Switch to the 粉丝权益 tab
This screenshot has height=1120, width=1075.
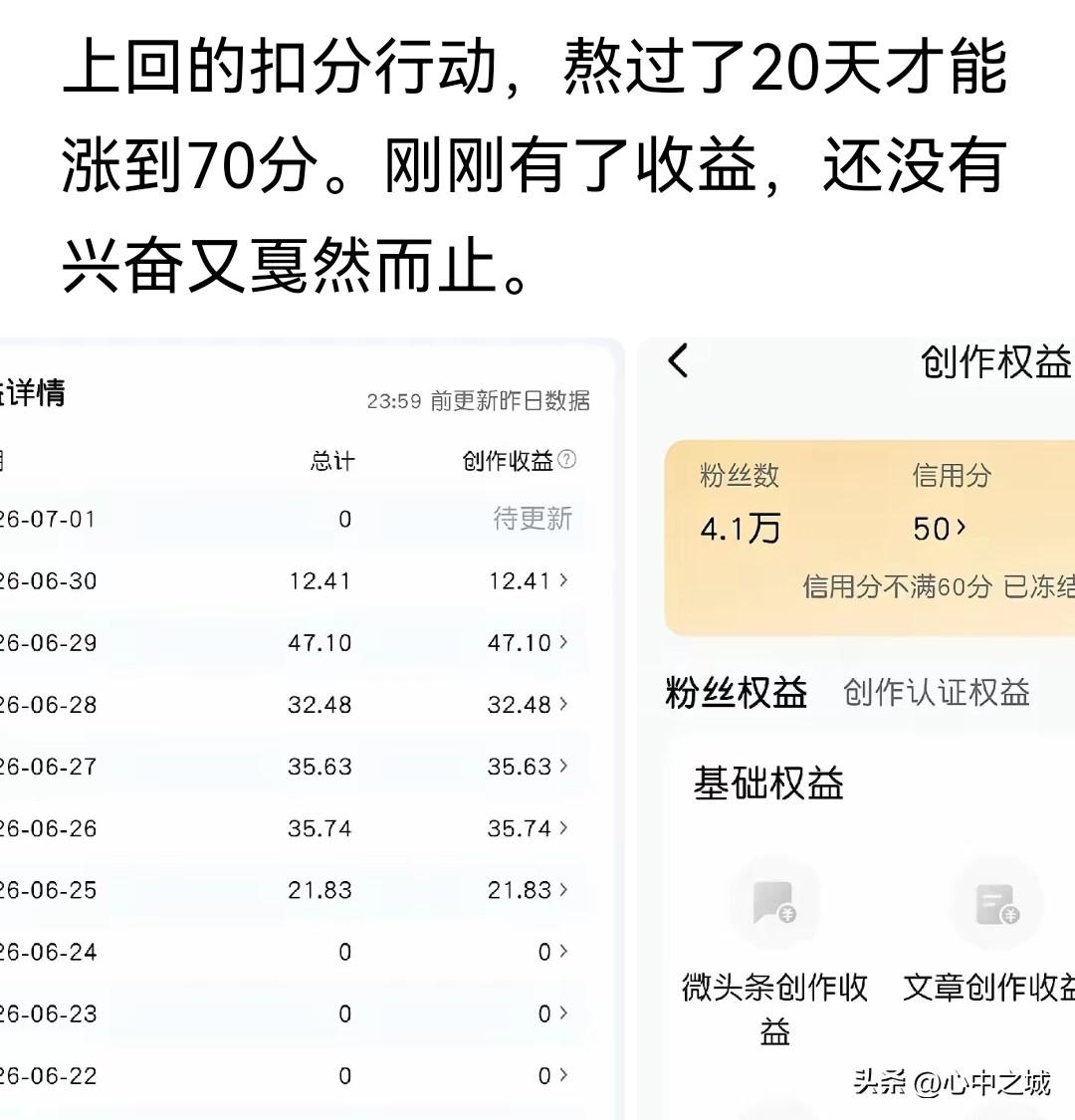click(x=736, y=692)
